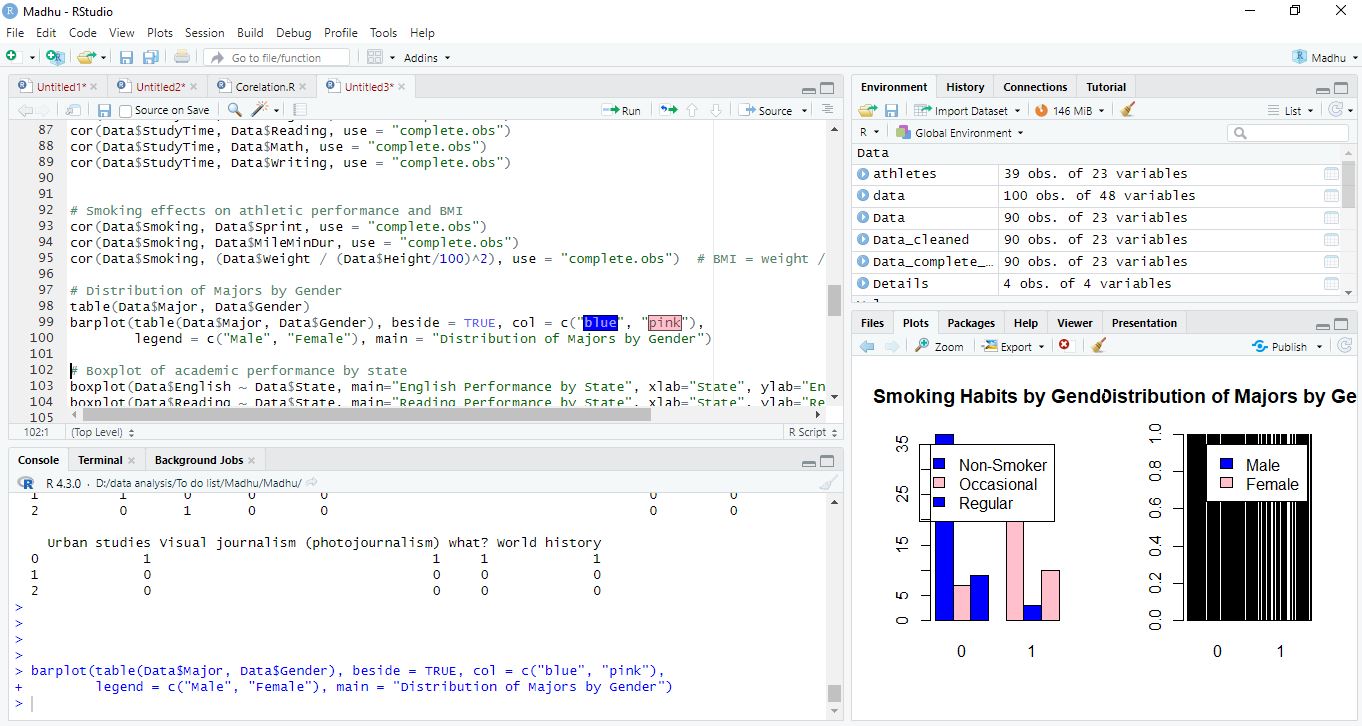Refresh the Environment pane

pos(1336,110)
